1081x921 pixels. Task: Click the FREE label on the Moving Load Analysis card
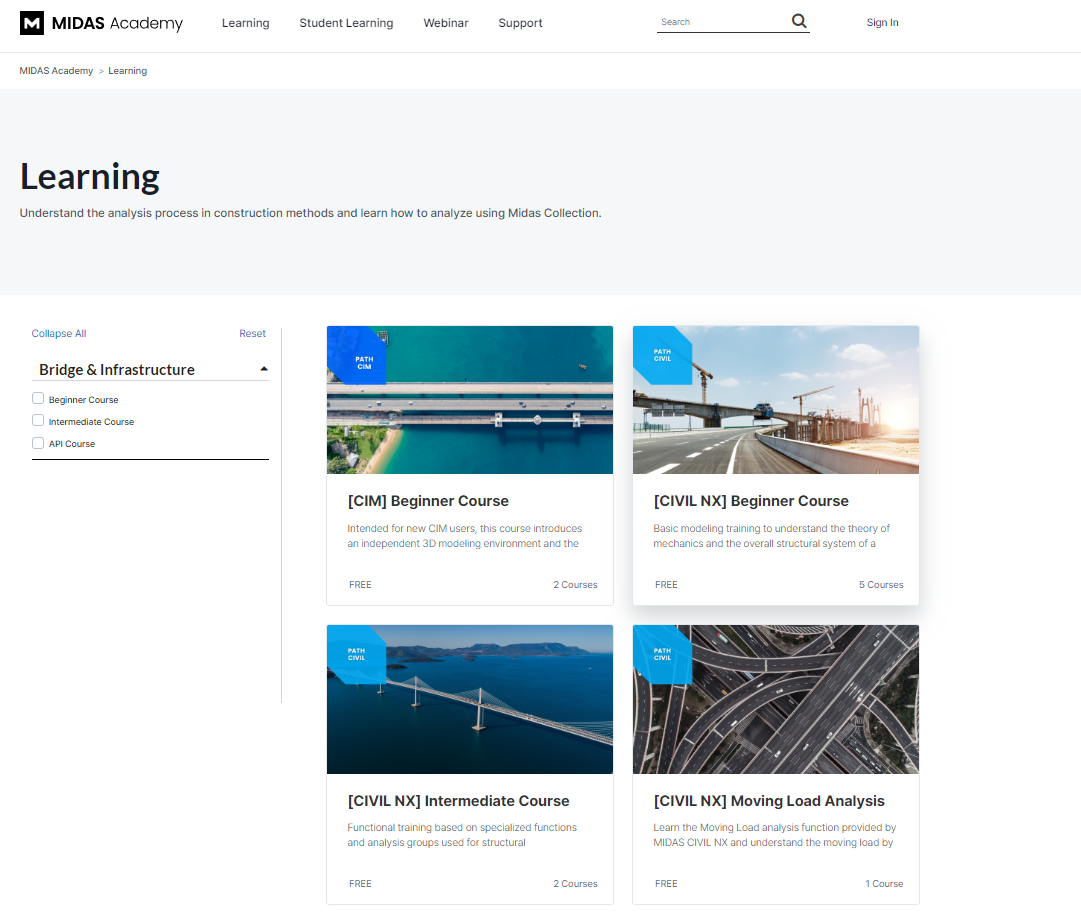point(666,884)
